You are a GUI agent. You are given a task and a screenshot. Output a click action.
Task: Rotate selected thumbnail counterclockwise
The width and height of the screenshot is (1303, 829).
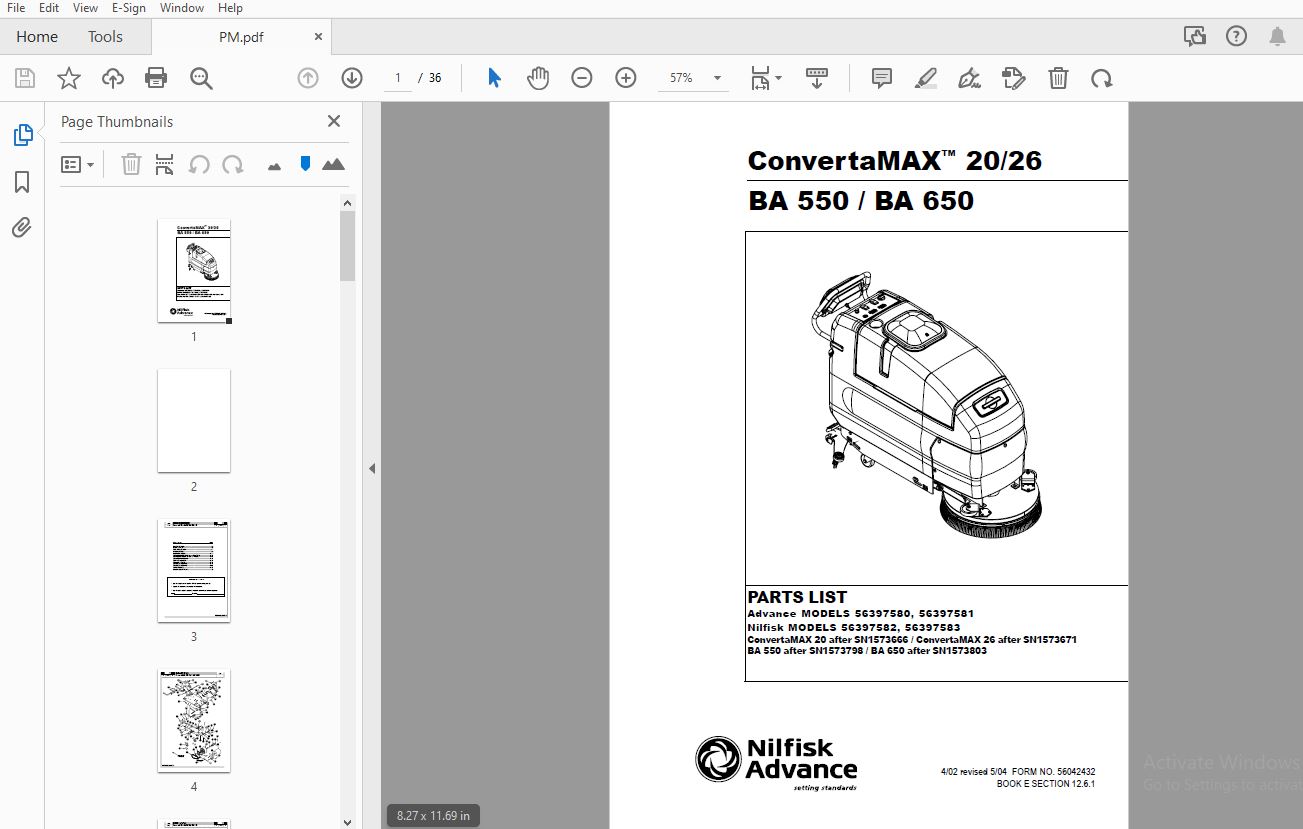coord(200,164)
